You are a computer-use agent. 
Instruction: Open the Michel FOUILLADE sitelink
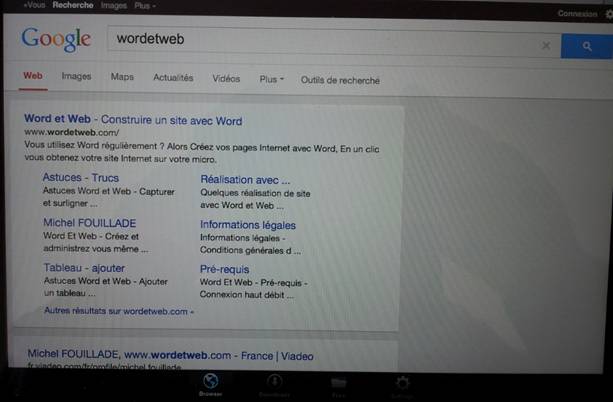[90, 223]
